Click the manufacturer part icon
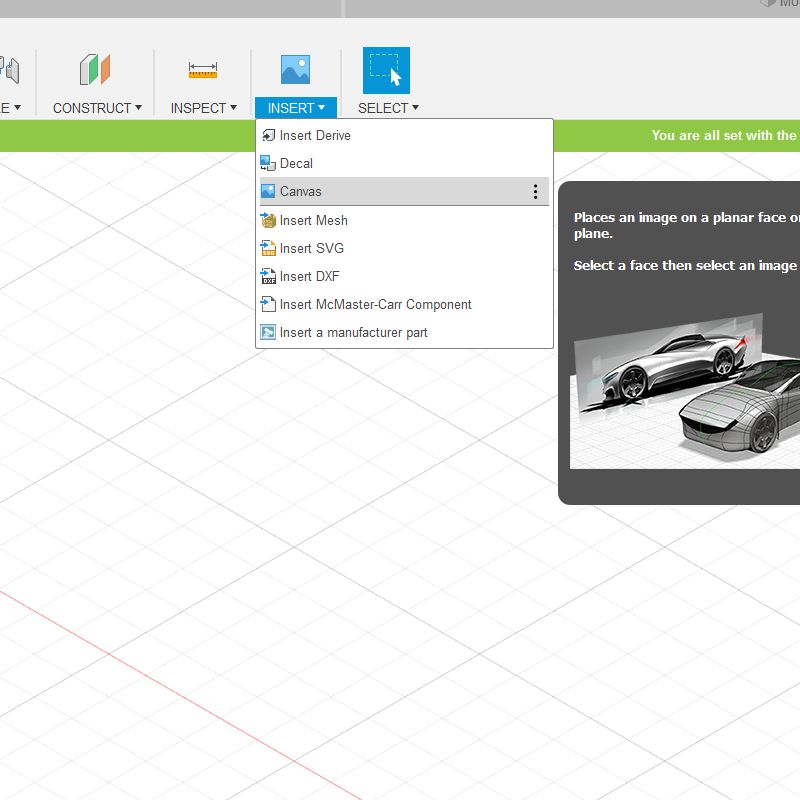800x800 pixels. pyautogui.click(x=268, y=333)
